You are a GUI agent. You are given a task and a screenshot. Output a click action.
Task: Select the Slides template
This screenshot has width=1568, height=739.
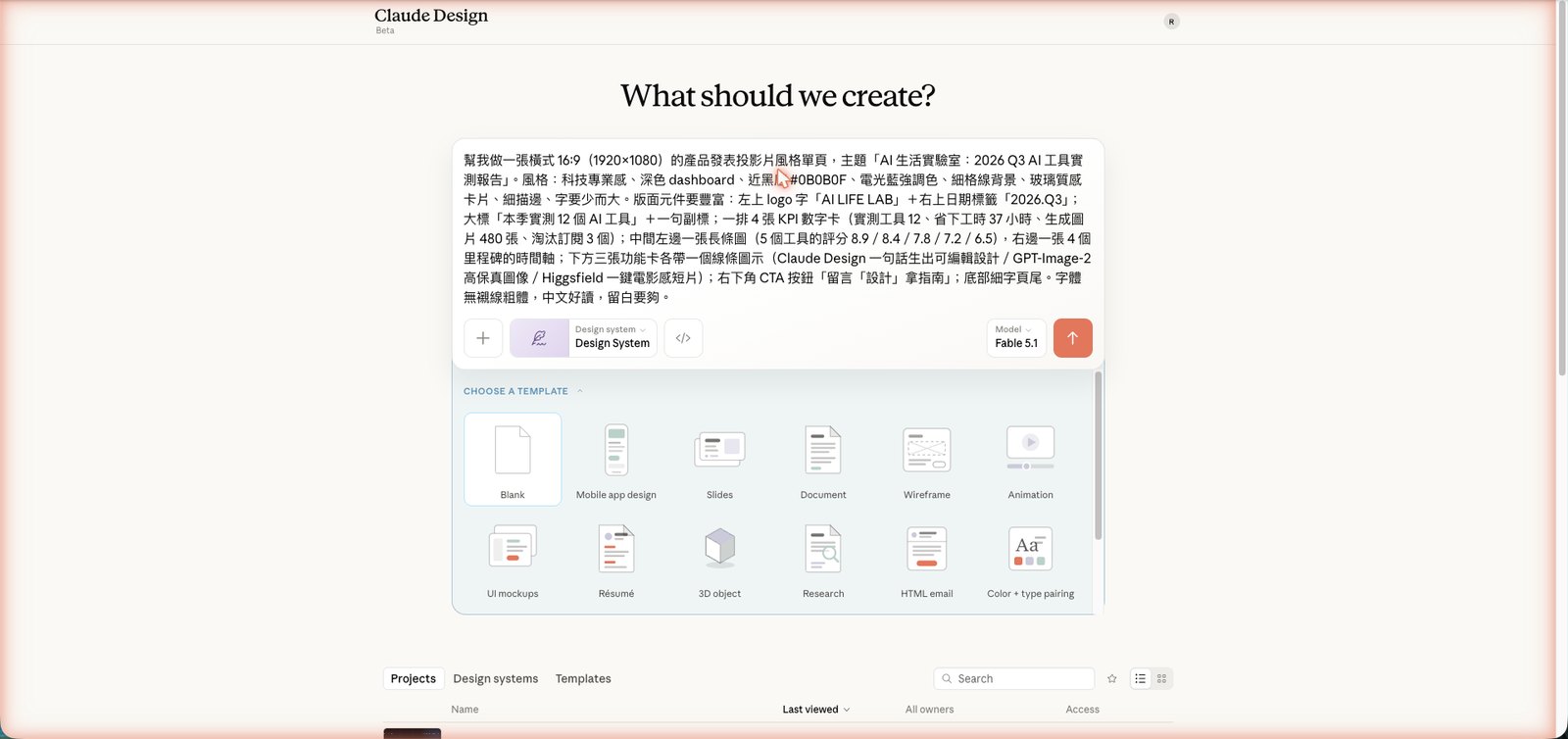720,460
